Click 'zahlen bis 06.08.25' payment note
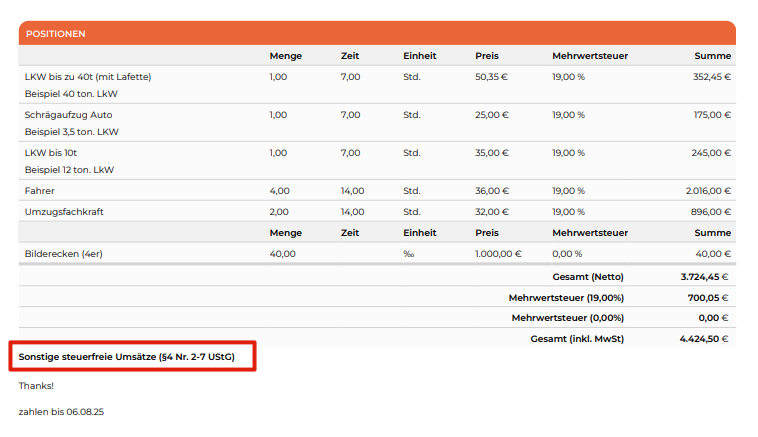This screenshot has height=437, width=758. [x=61, y=412]
